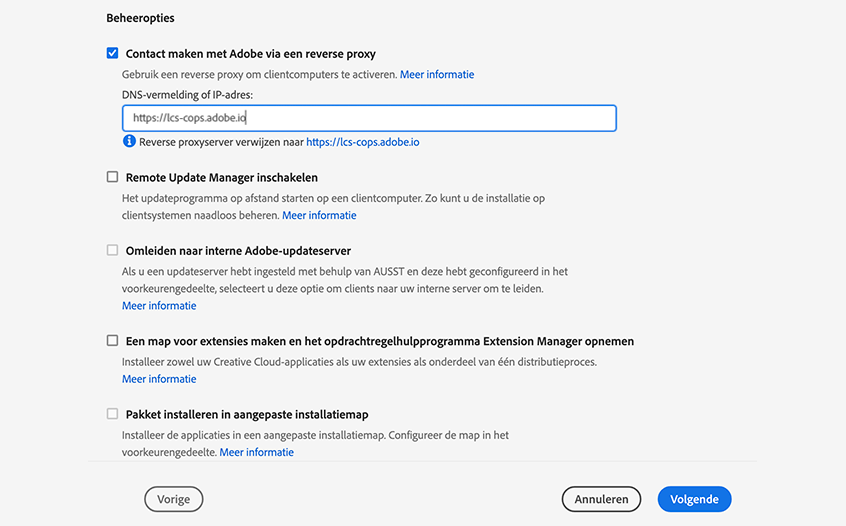Check Omleiden naar interne Adobe-updateserver option
This screenshot has width=846, height=526.
[x=113, y=250]
